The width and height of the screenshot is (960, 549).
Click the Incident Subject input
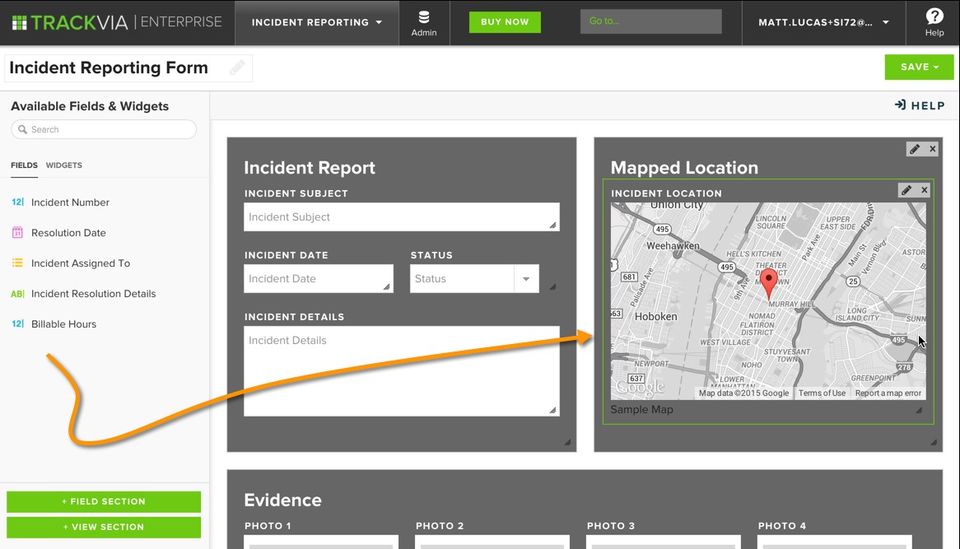coord(401,217)
